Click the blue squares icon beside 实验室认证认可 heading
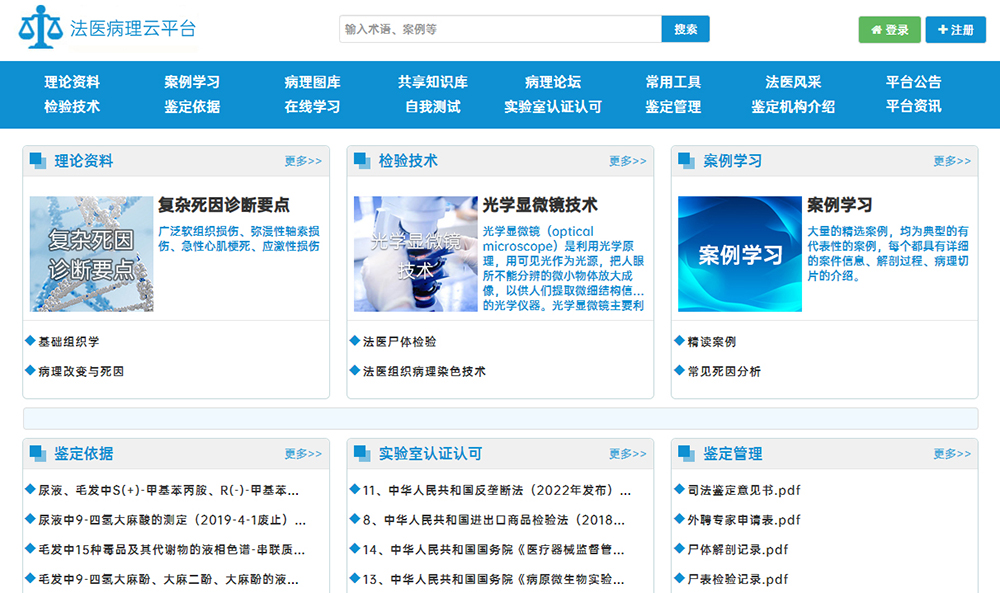The height and width of the screenshot is (593, 1000). (362, 454)
